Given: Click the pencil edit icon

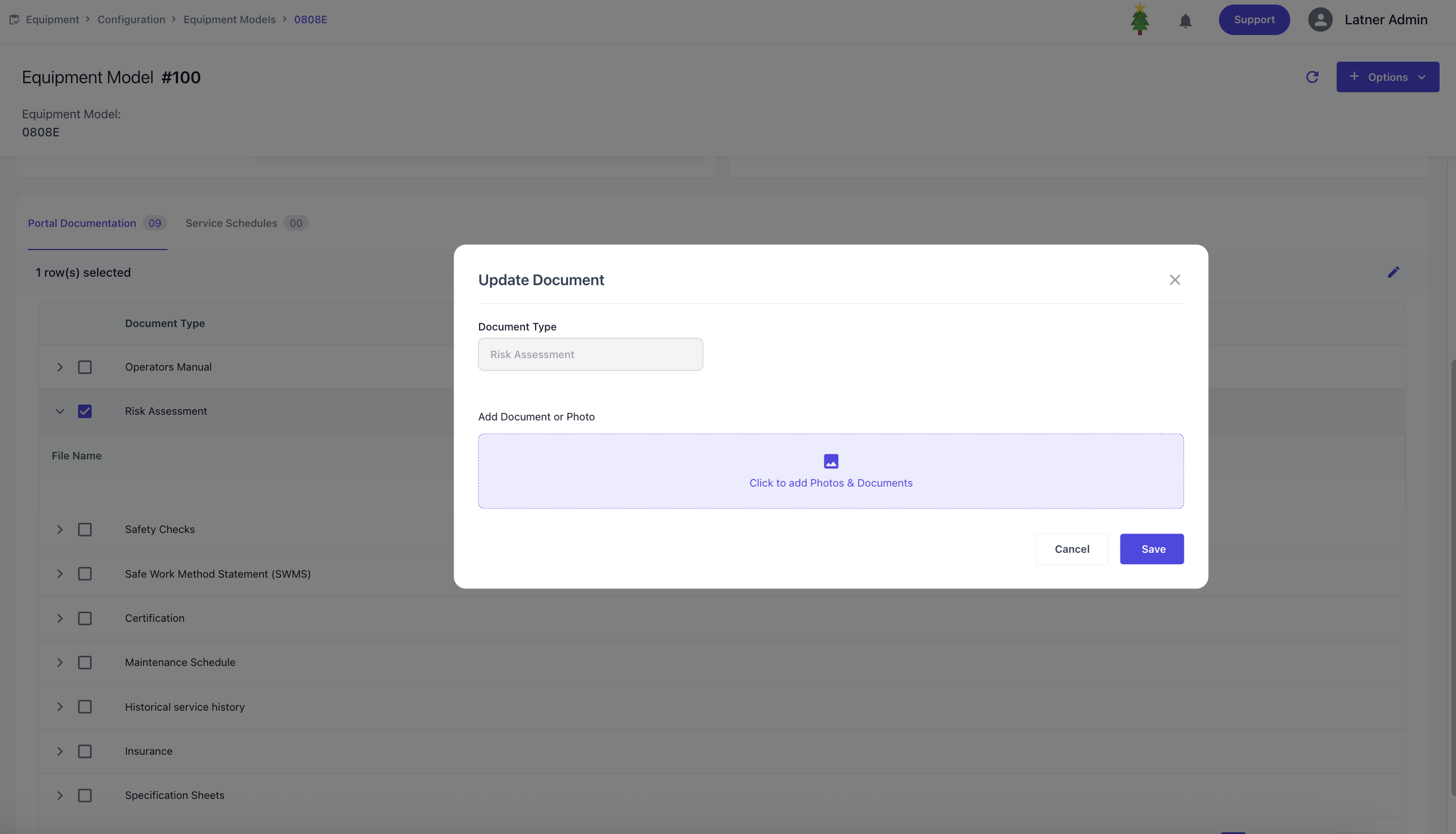Looking at the screenshot, I should (x=1393, y=272).
